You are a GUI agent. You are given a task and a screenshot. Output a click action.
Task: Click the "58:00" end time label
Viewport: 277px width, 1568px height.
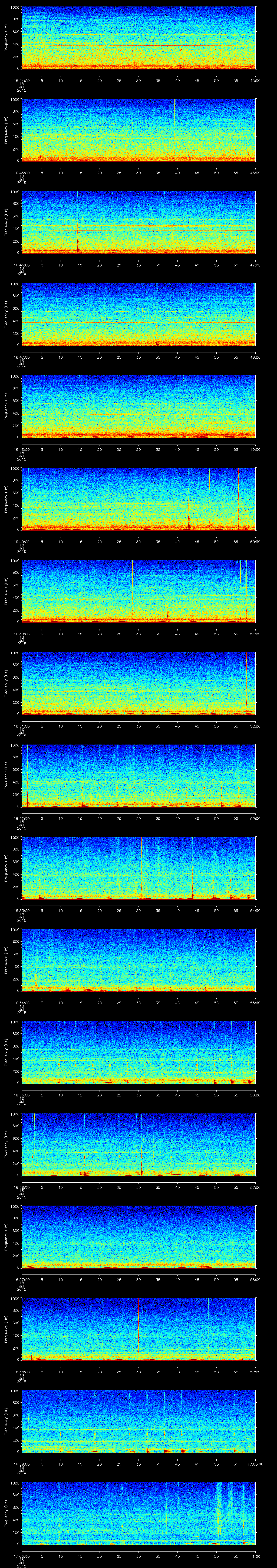pyautogui.click(x=255, y=1279)
